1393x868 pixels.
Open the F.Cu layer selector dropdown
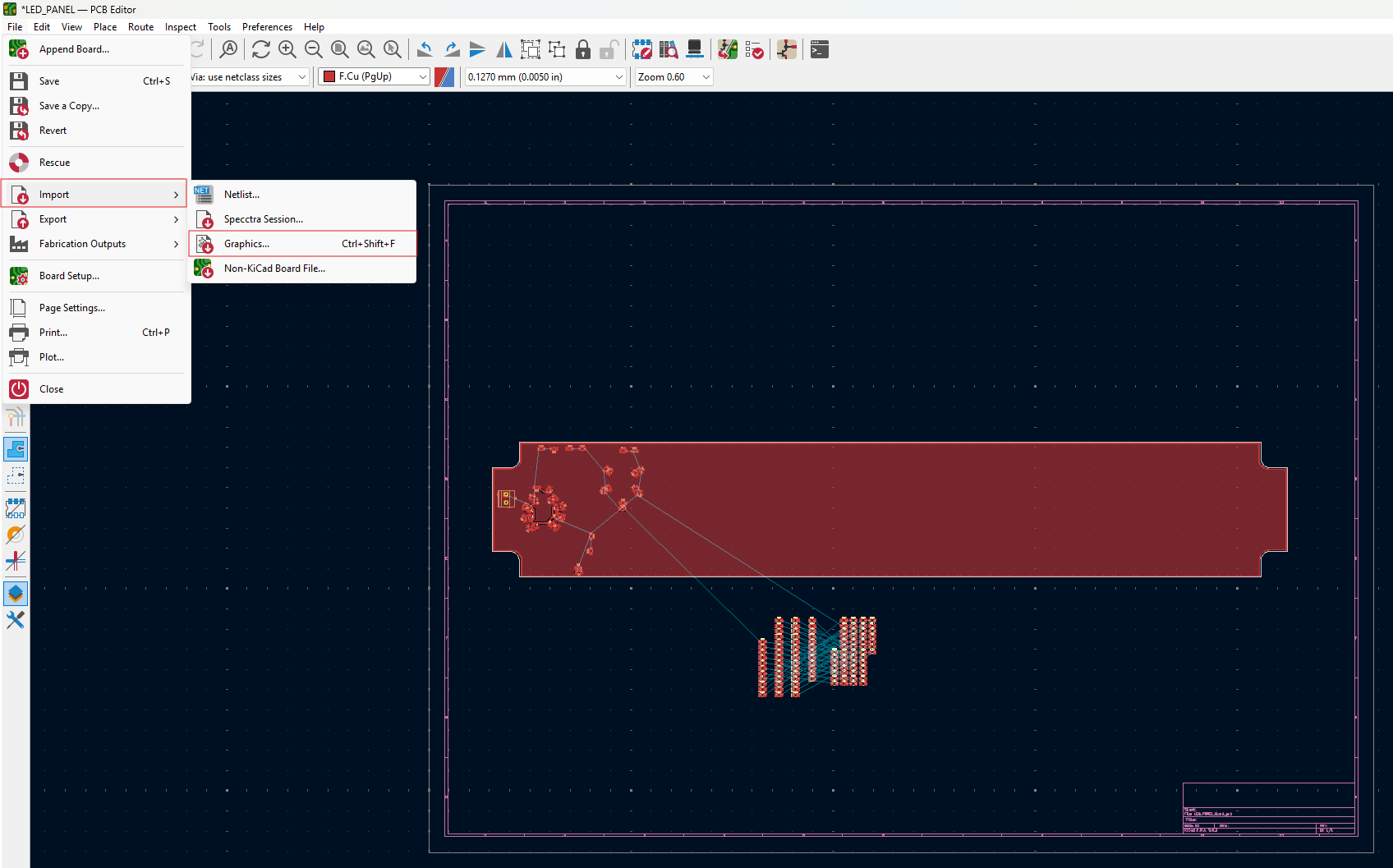(x=375, y=76)
